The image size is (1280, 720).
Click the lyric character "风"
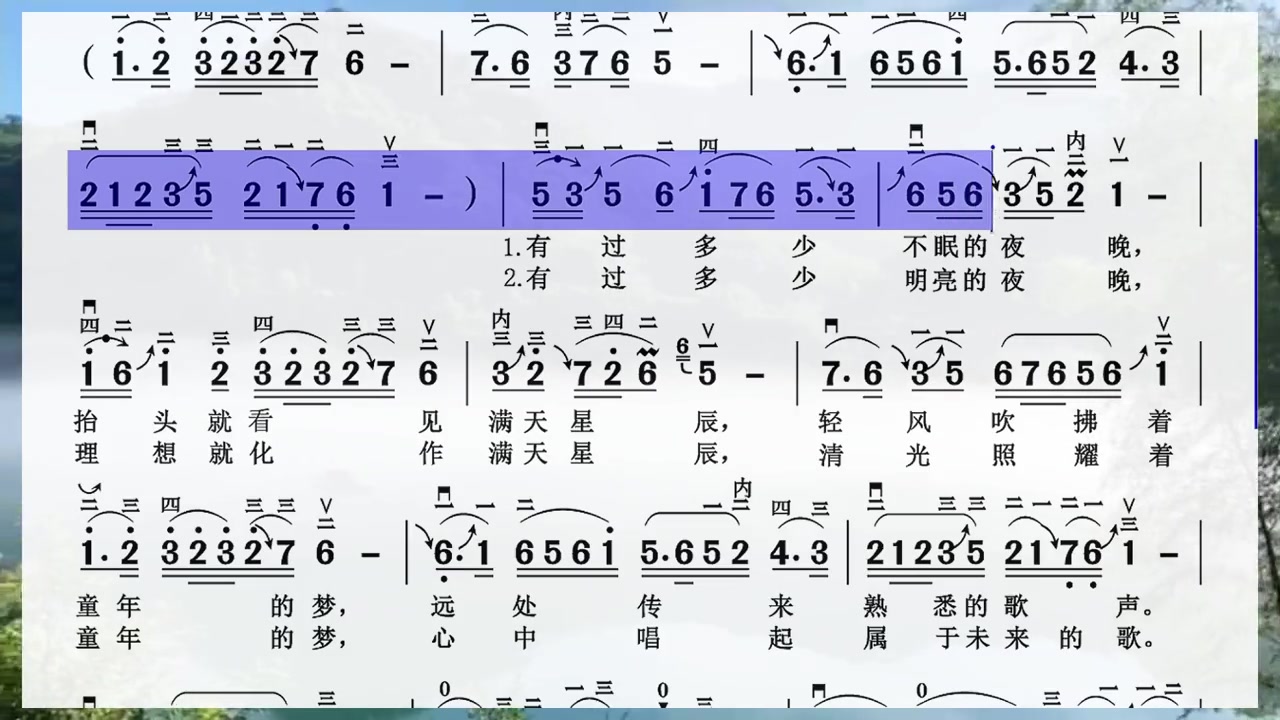coord(919,423)
